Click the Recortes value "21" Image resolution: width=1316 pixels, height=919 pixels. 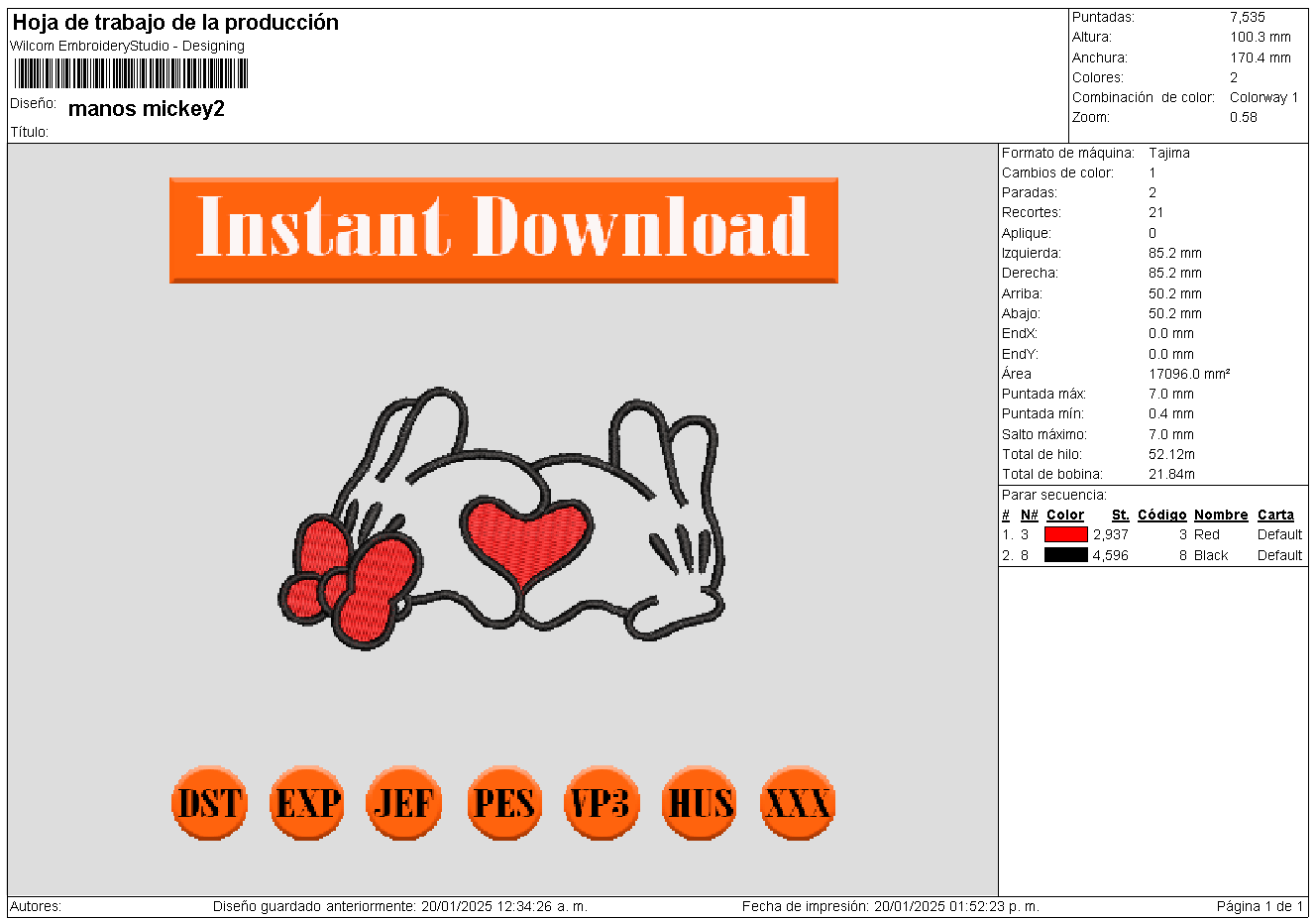click(x=1156, y=212)
